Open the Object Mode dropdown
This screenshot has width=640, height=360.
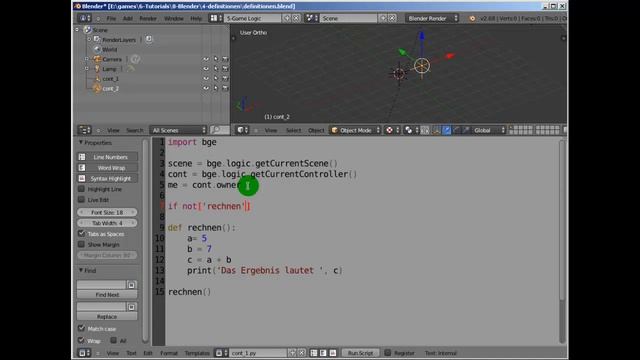(355, 130)
